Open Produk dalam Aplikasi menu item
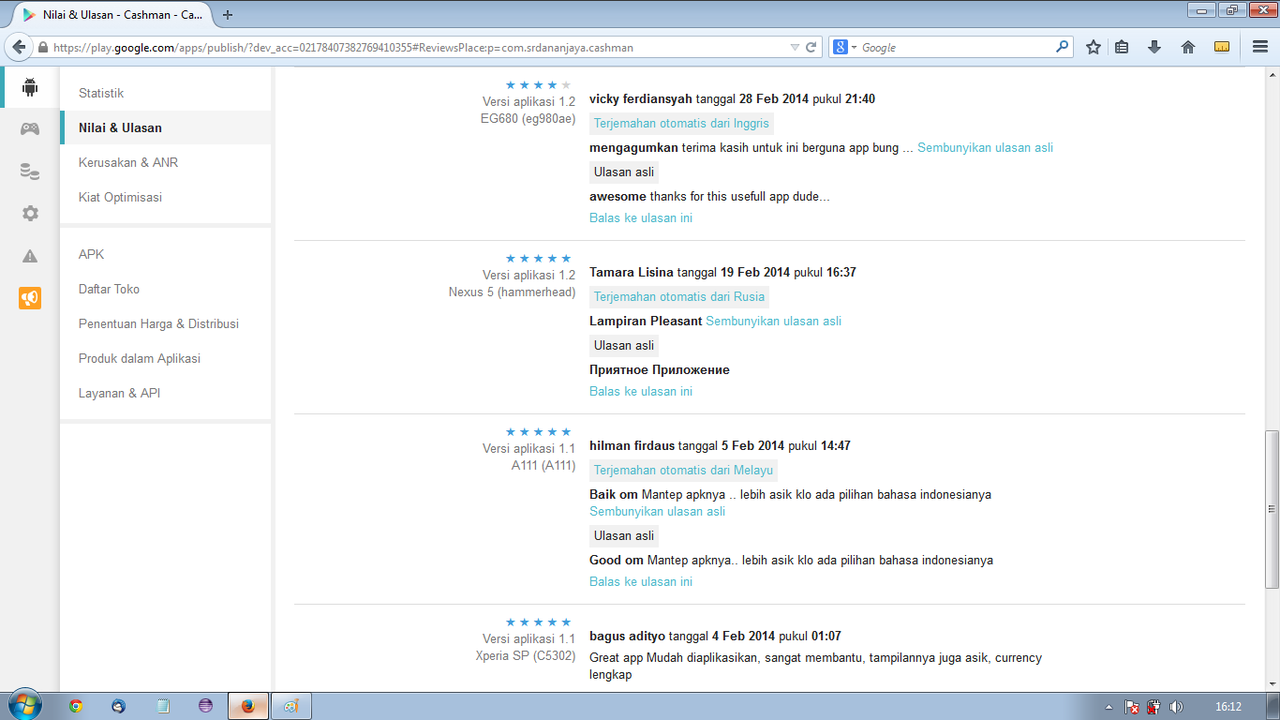Viewport: 1280px width, 720px height. [140, 358]
